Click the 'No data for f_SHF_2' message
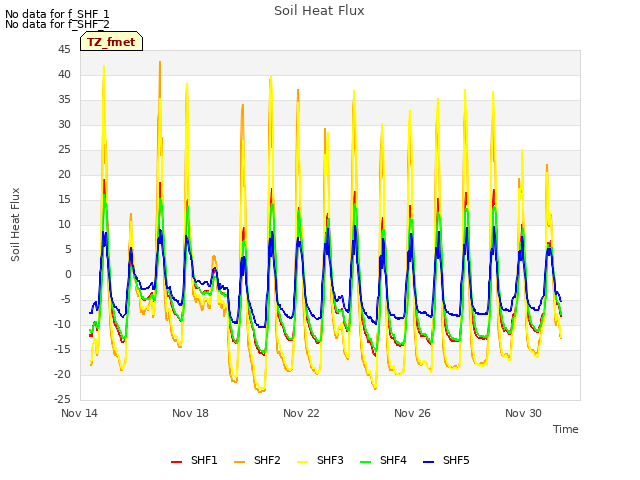The height and width of the screenshot is (480, 640). pos(57,24)
